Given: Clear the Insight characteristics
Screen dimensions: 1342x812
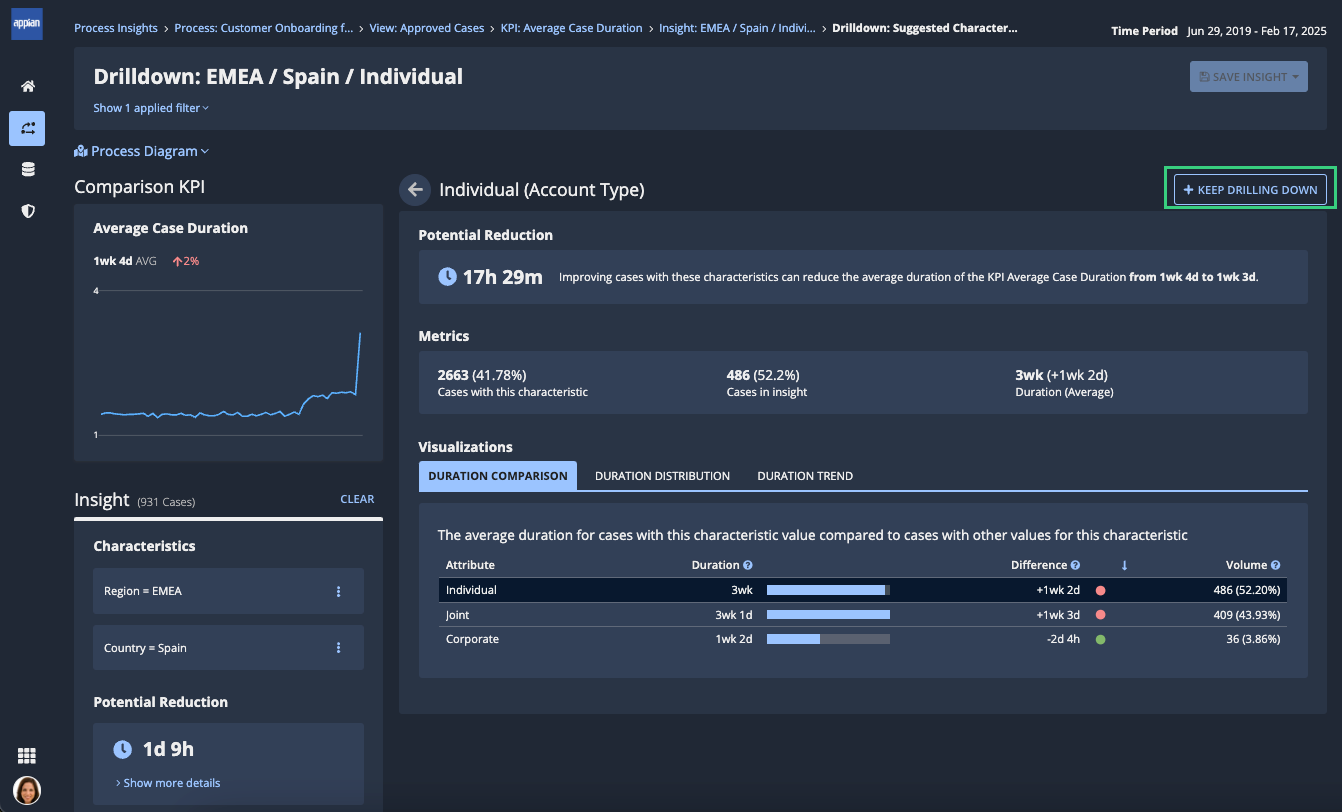Looking at the screenshot, I should coord(357,499).
